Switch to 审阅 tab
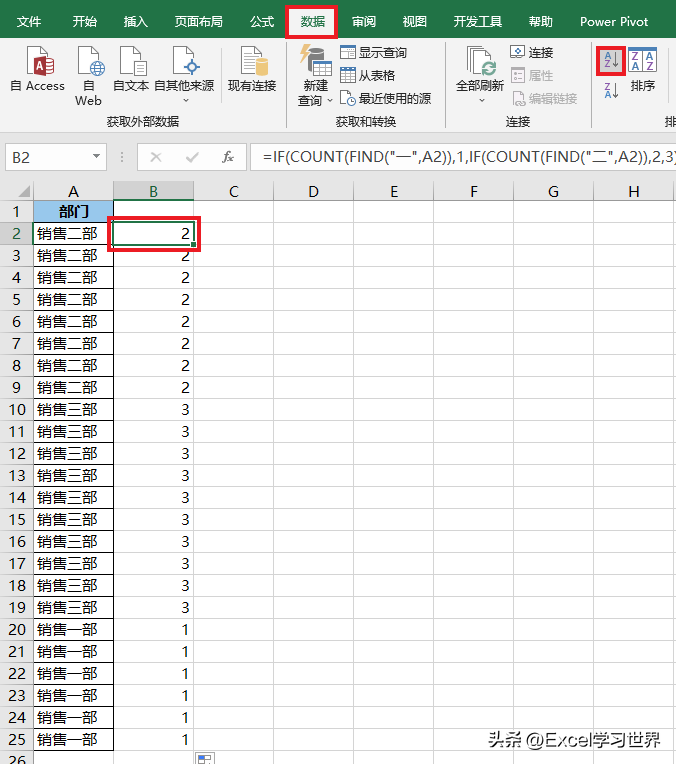This screenshot has width=676, height=764. click(364, 21)
